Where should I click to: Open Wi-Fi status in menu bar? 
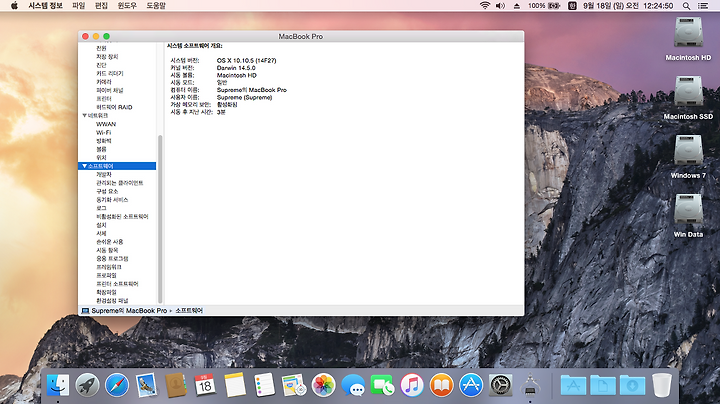click(x=485, y=6)
